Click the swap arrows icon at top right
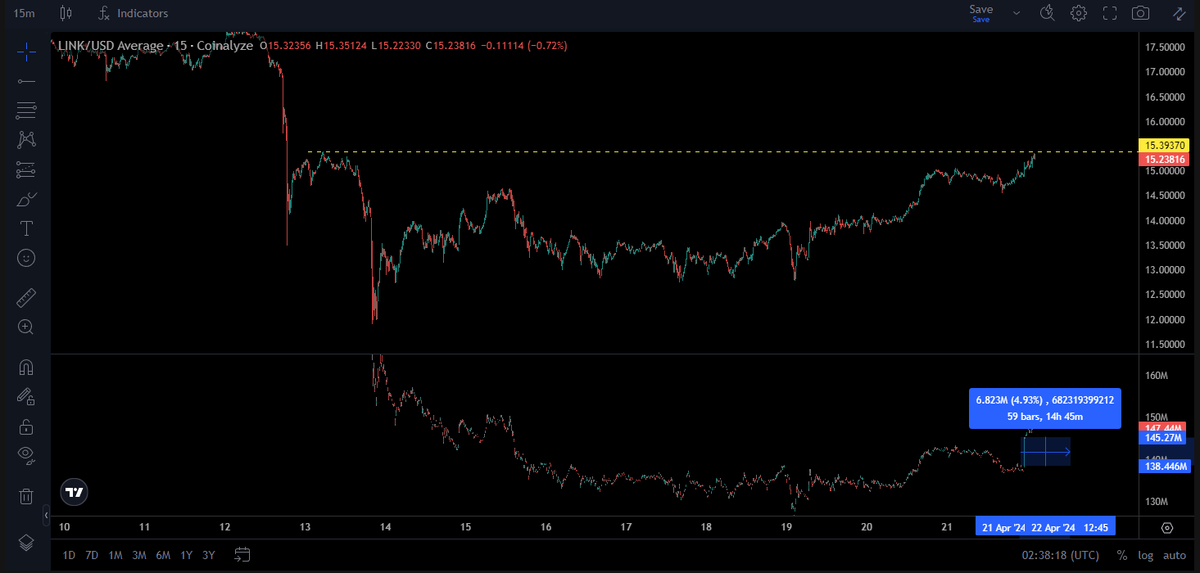Viewport: 1200px width, 573px height. [x=1180, y=13]
